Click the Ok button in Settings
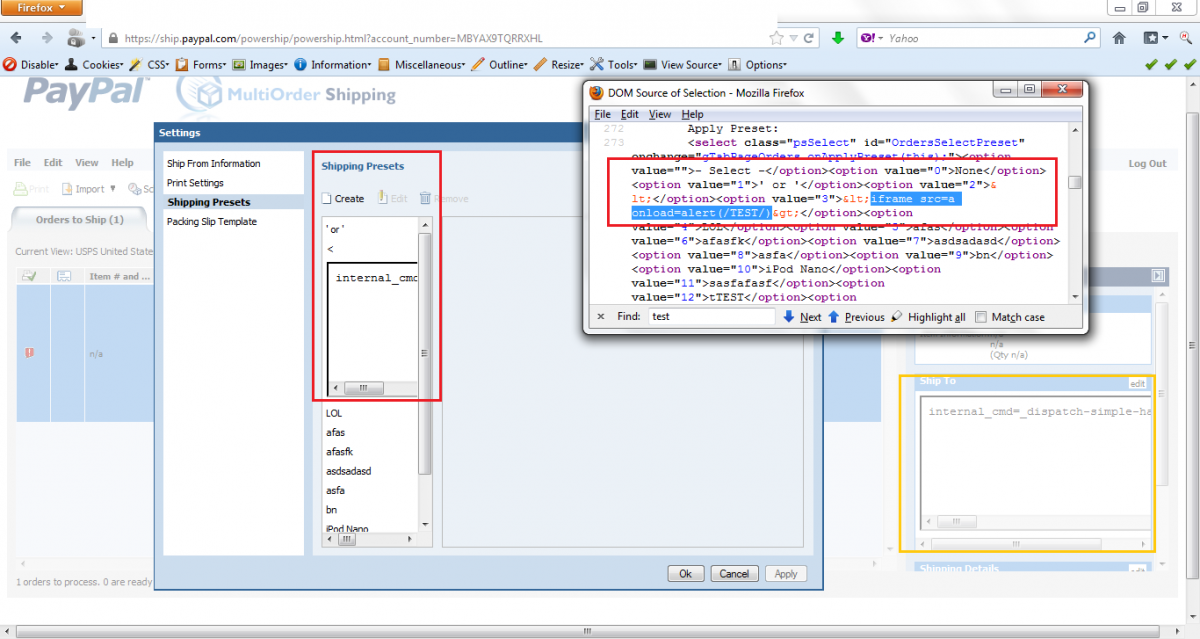Screen dimensions: 1200x639 coord(685,574)
